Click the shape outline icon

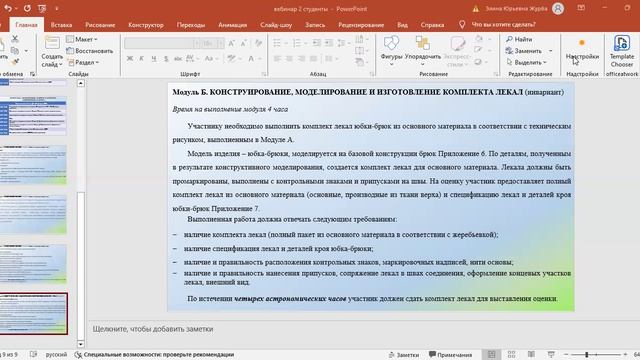coord(478,50)
